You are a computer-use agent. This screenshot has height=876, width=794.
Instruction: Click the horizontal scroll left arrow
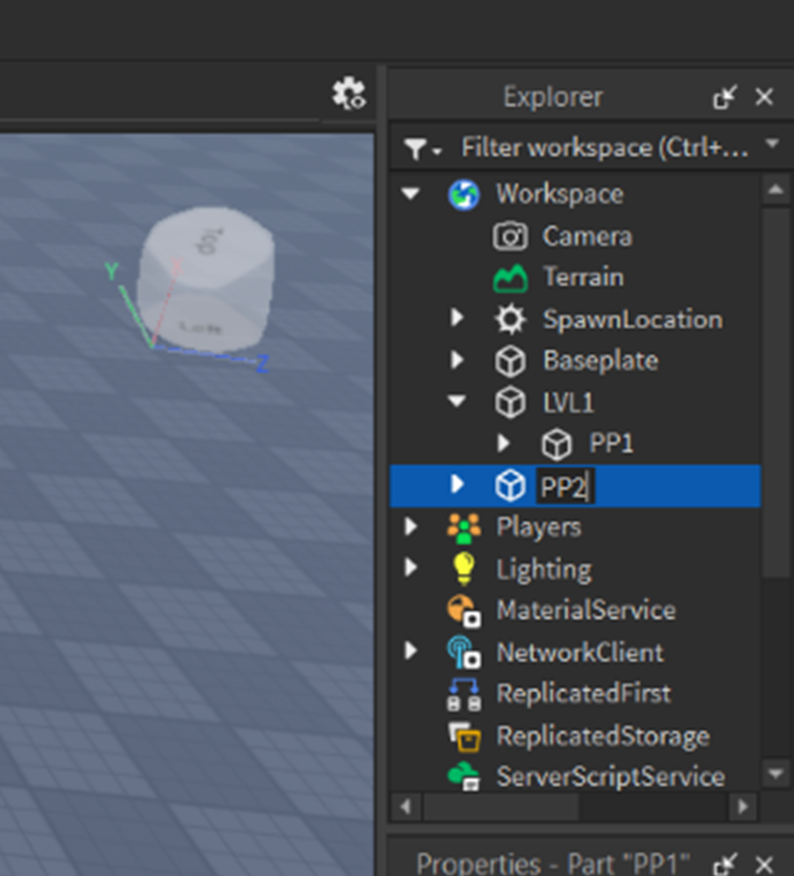pyautogui.click(x=406, y=807)
